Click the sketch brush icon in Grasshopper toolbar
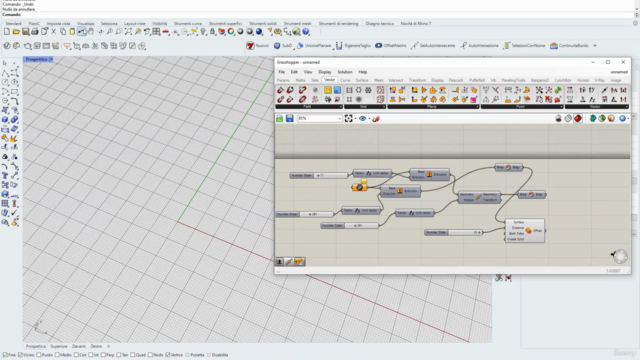 pyautogui.click(x=376, y=118)
